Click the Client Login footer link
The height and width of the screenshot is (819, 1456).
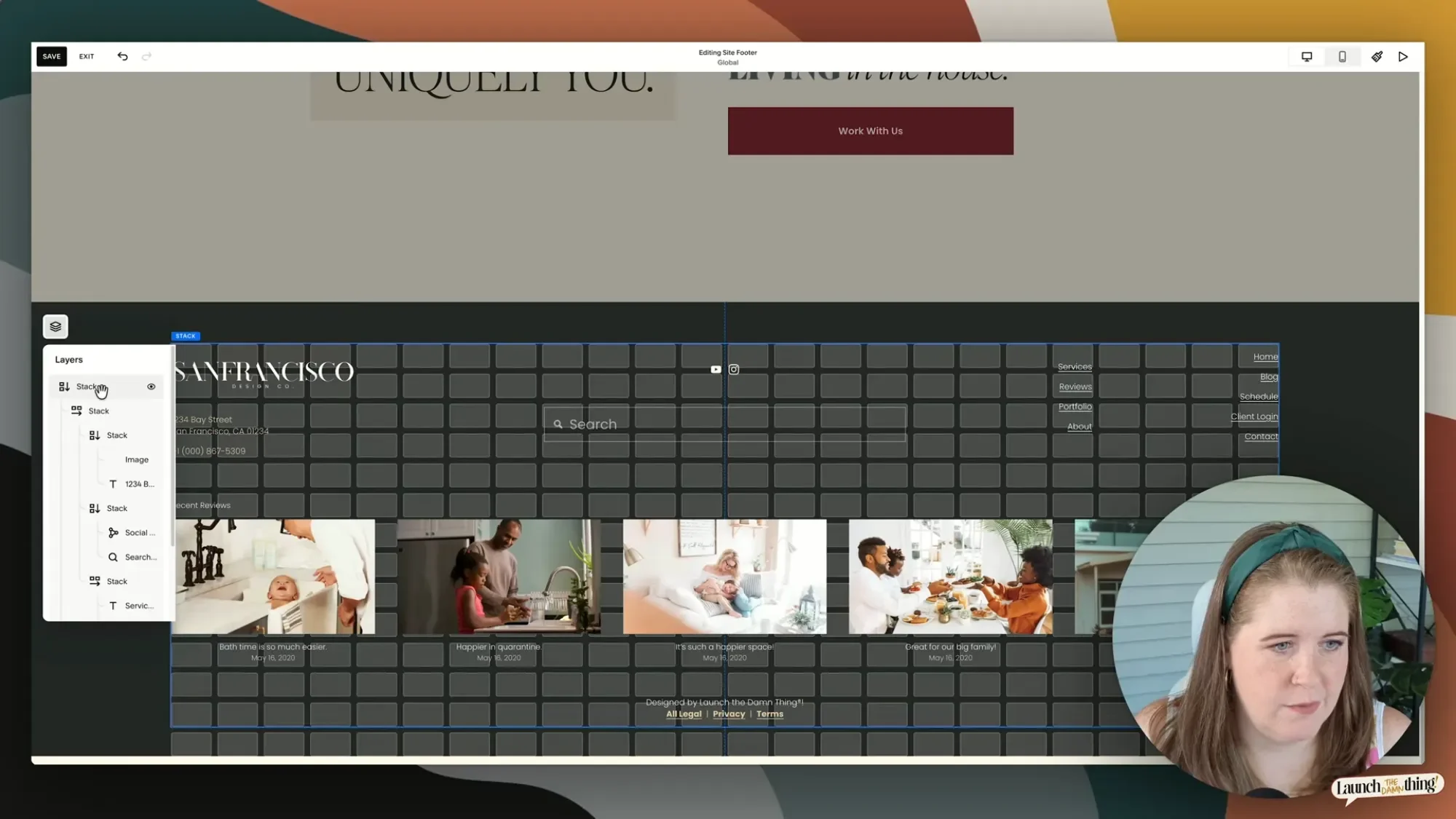coord(1254,416)
